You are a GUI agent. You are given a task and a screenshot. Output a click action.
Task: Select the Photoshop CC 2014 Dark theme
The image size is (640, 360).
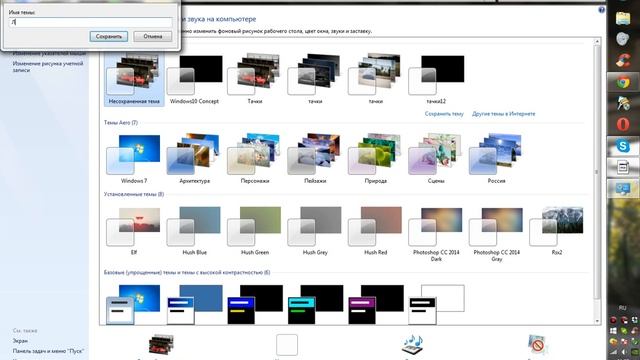point(436,233)
